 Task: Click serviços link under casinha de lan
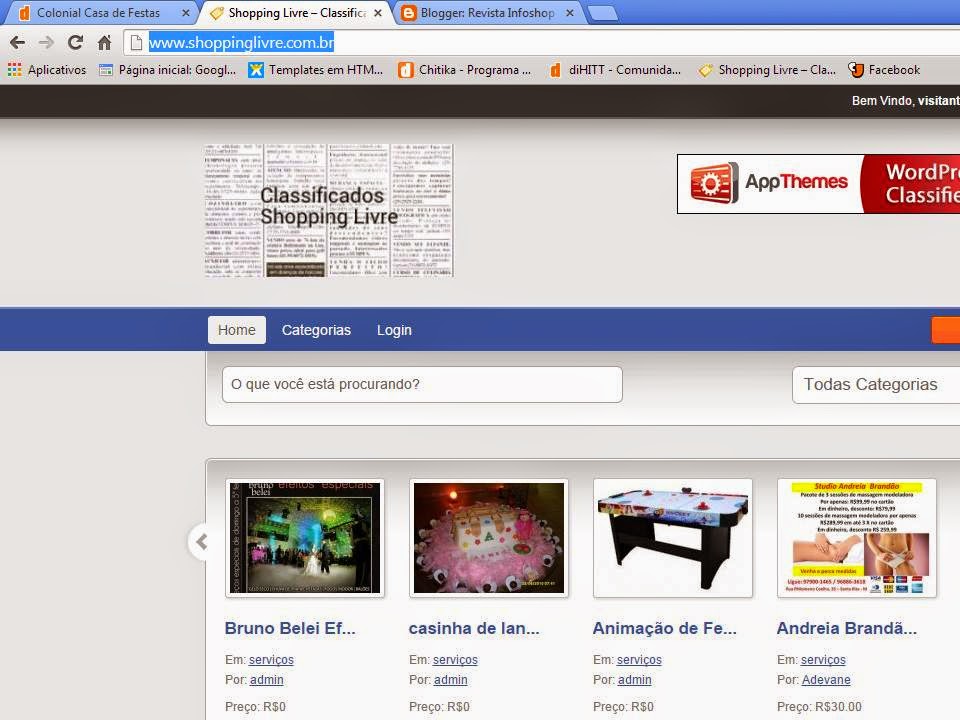[x=455, y=660]
